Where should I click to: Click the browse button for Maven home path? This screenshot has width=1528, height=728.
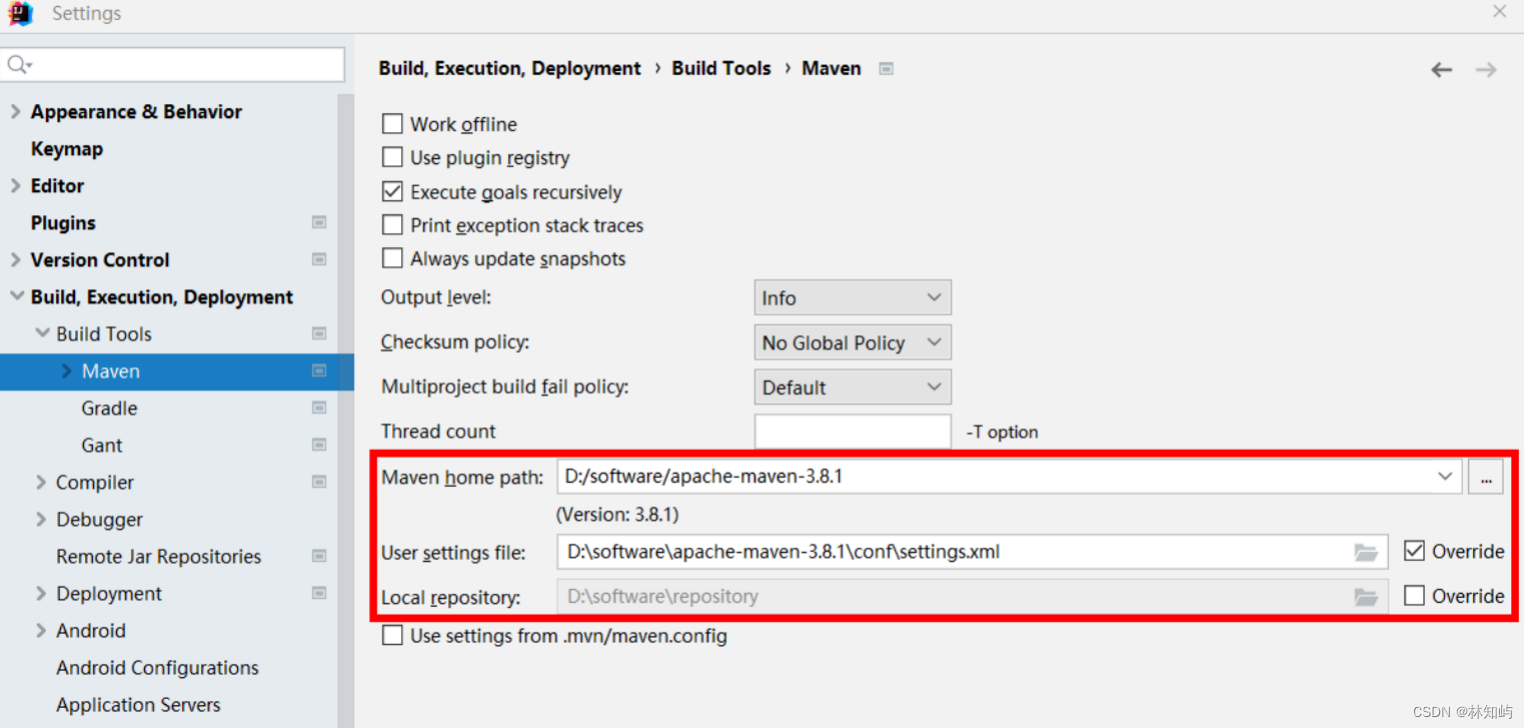pyautogui.click(x=1485, y=477)
